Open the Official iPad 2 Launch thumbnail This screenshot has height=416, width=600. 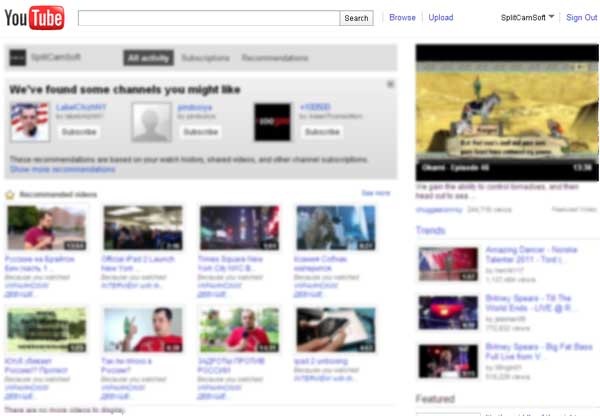point(143,228)
